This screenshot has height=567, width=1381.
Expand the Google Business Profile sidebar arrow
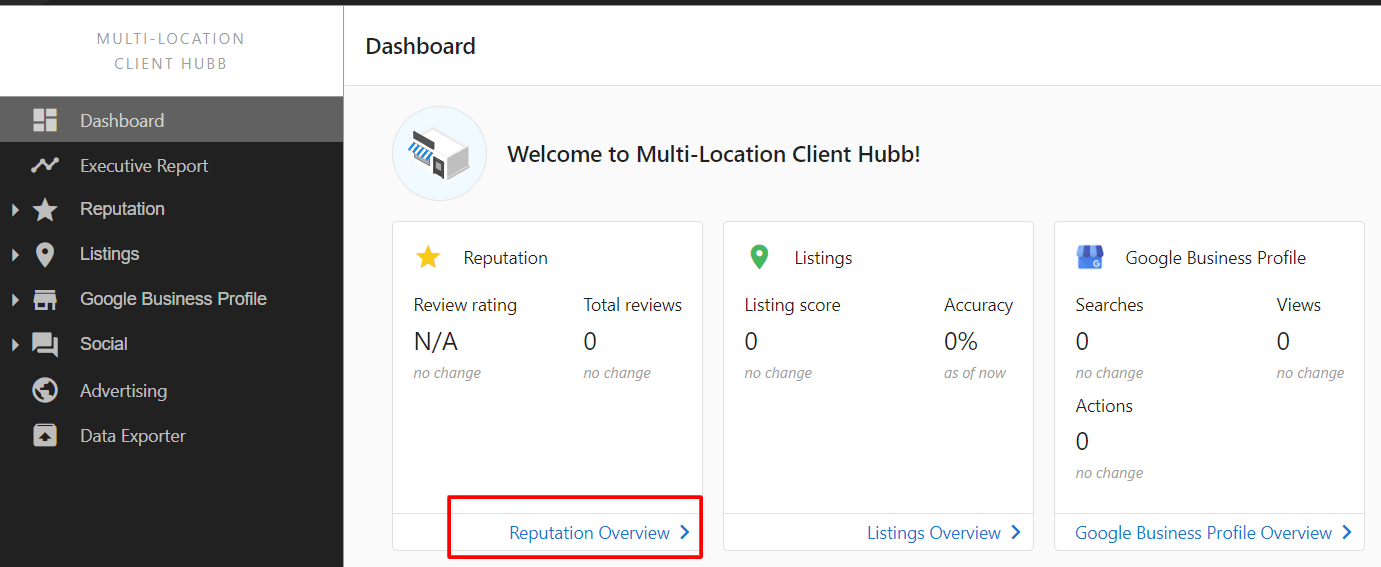[x=15, y=300]
